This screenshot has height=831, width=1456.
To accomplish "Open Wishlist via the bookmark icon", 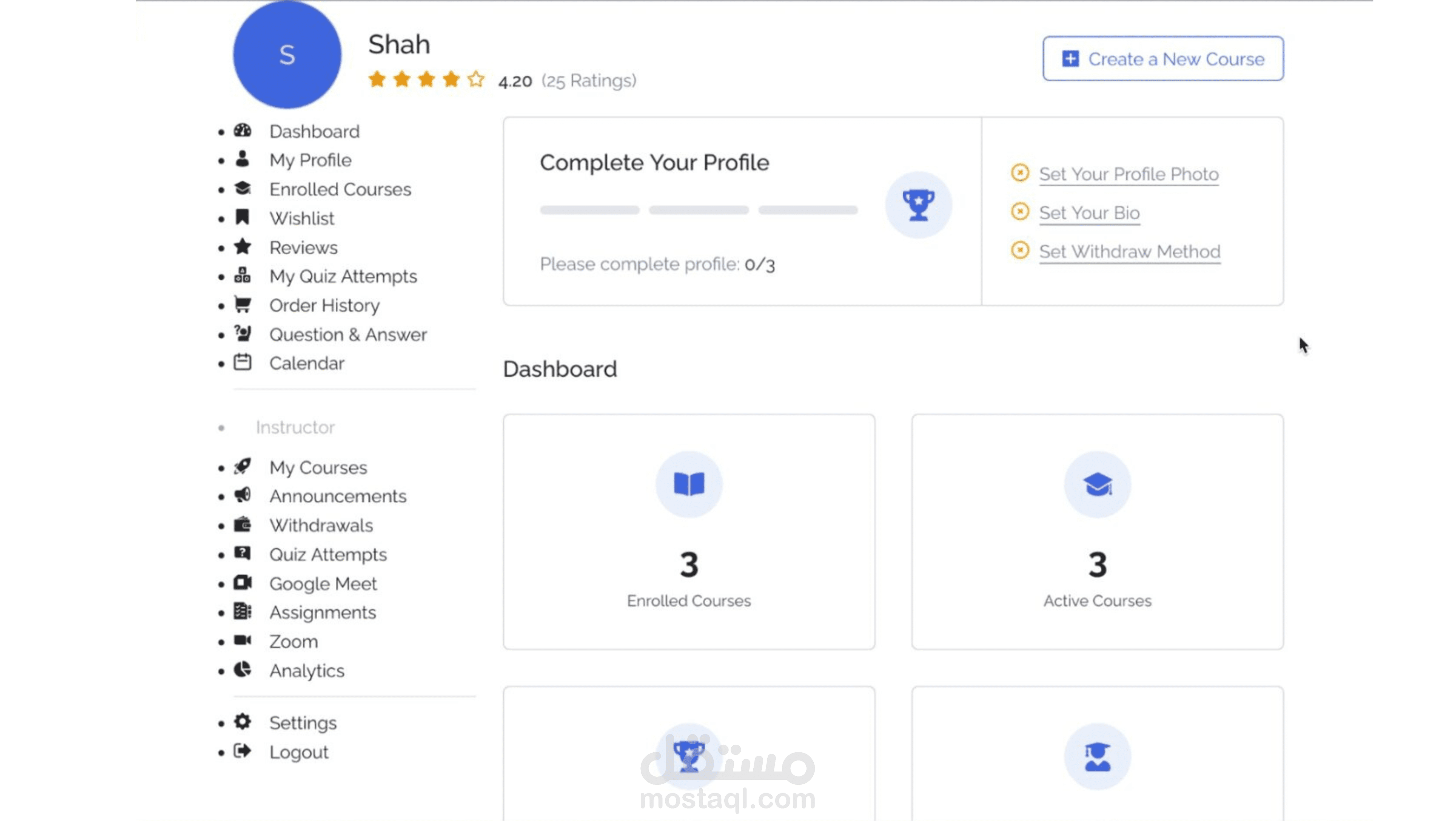I will [x=242, y=217].
